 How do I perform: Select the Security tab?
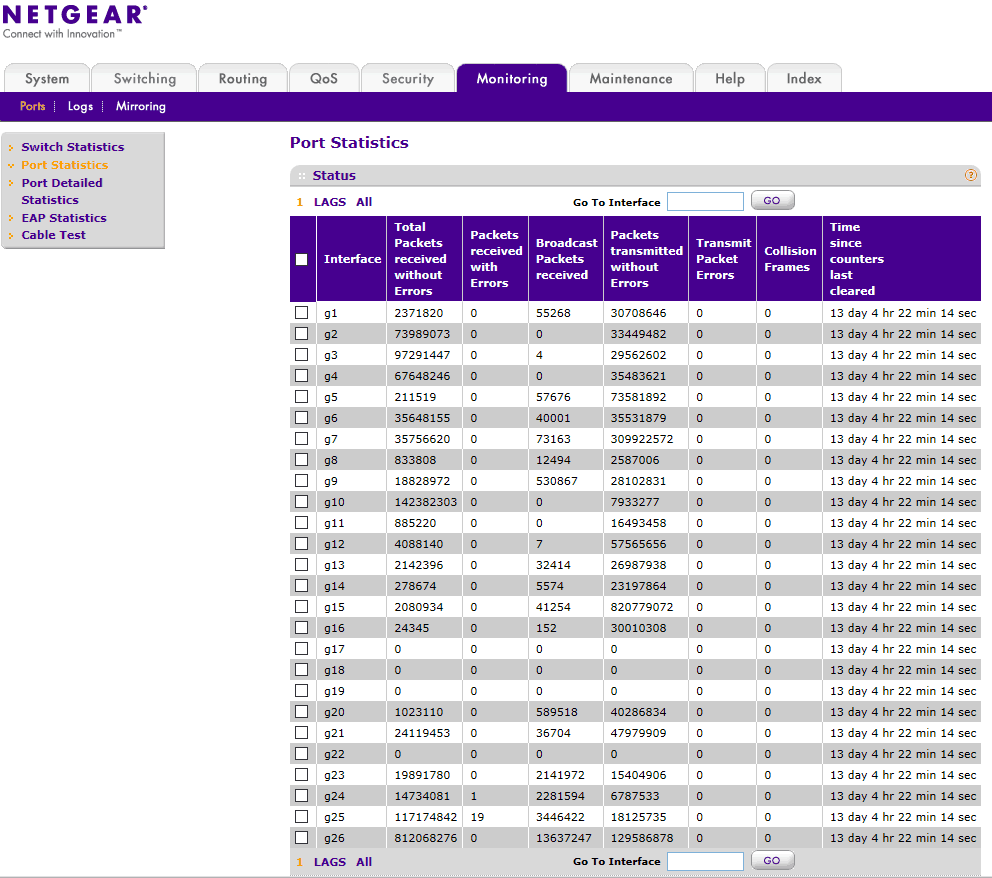[x=408, y=78]
